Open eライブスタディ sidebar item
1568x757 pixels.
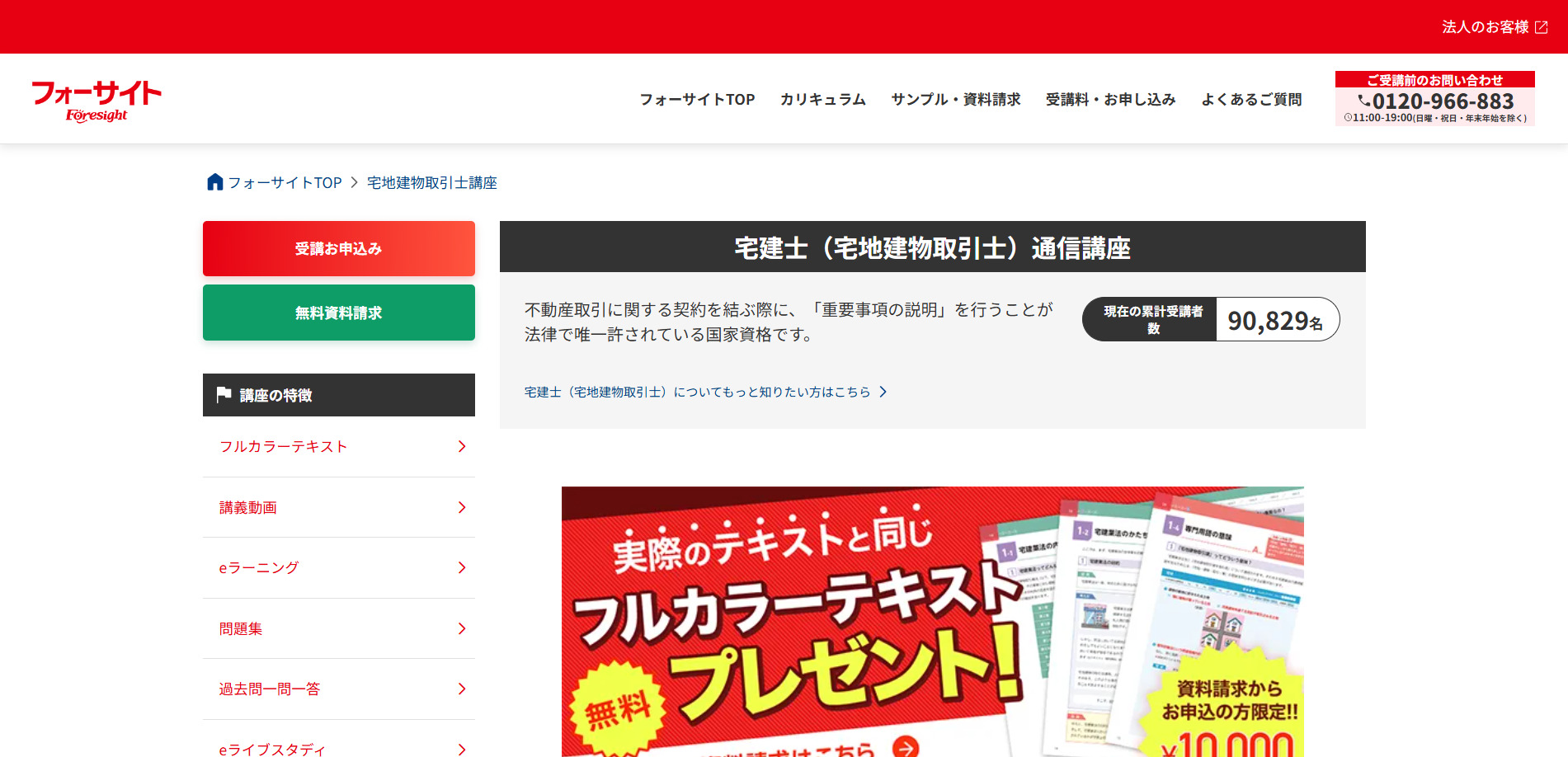(339, 740)
